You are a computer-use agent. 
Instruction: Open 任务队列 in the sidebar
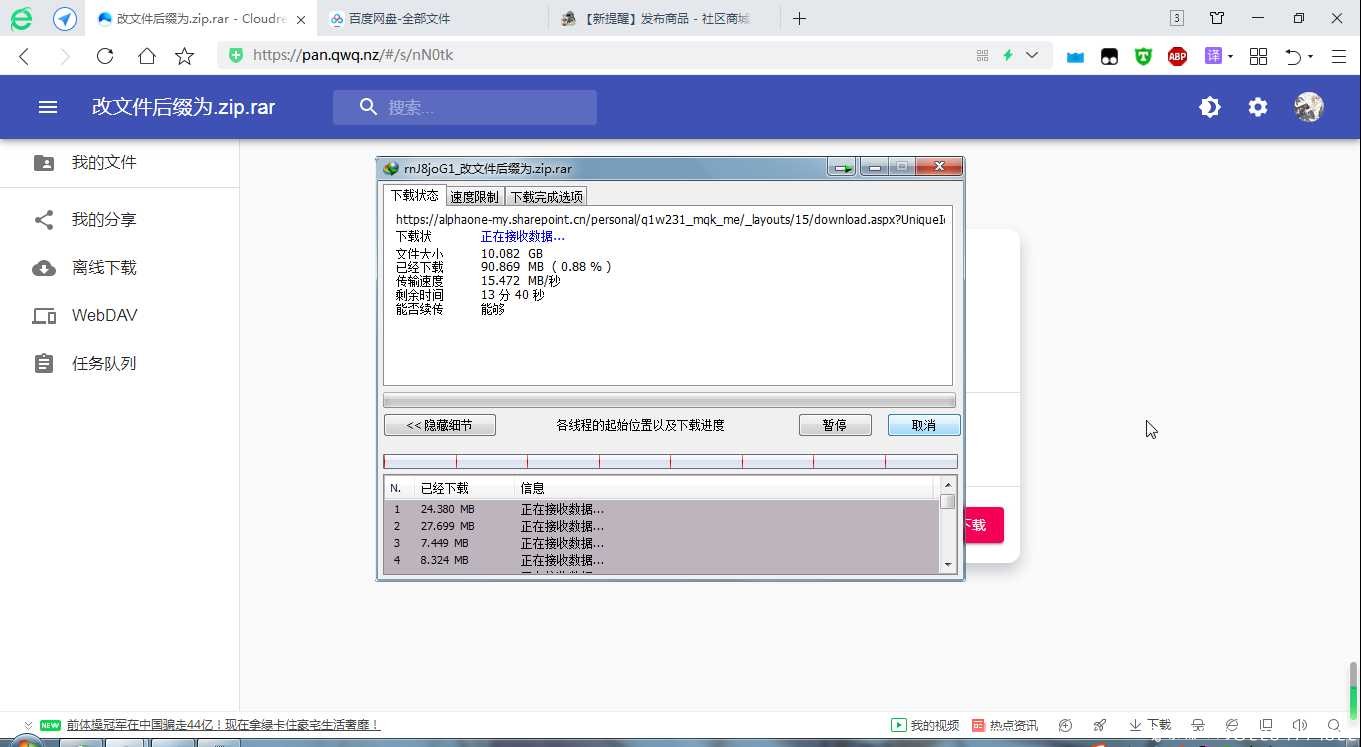tap(119, 364)
